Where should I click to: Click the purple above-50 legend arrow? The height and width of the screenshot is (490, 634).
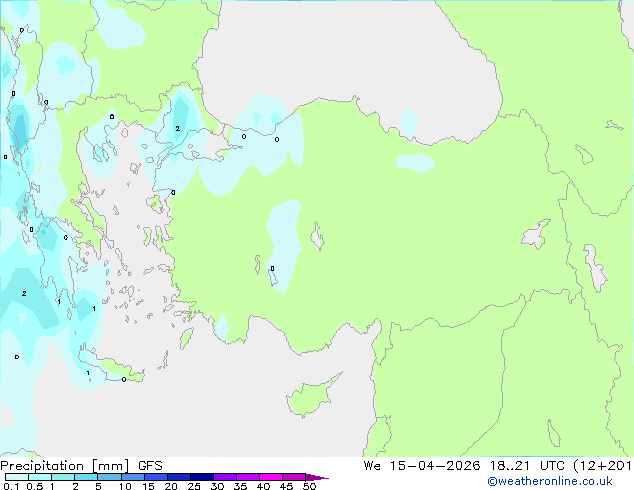[317, 477]
